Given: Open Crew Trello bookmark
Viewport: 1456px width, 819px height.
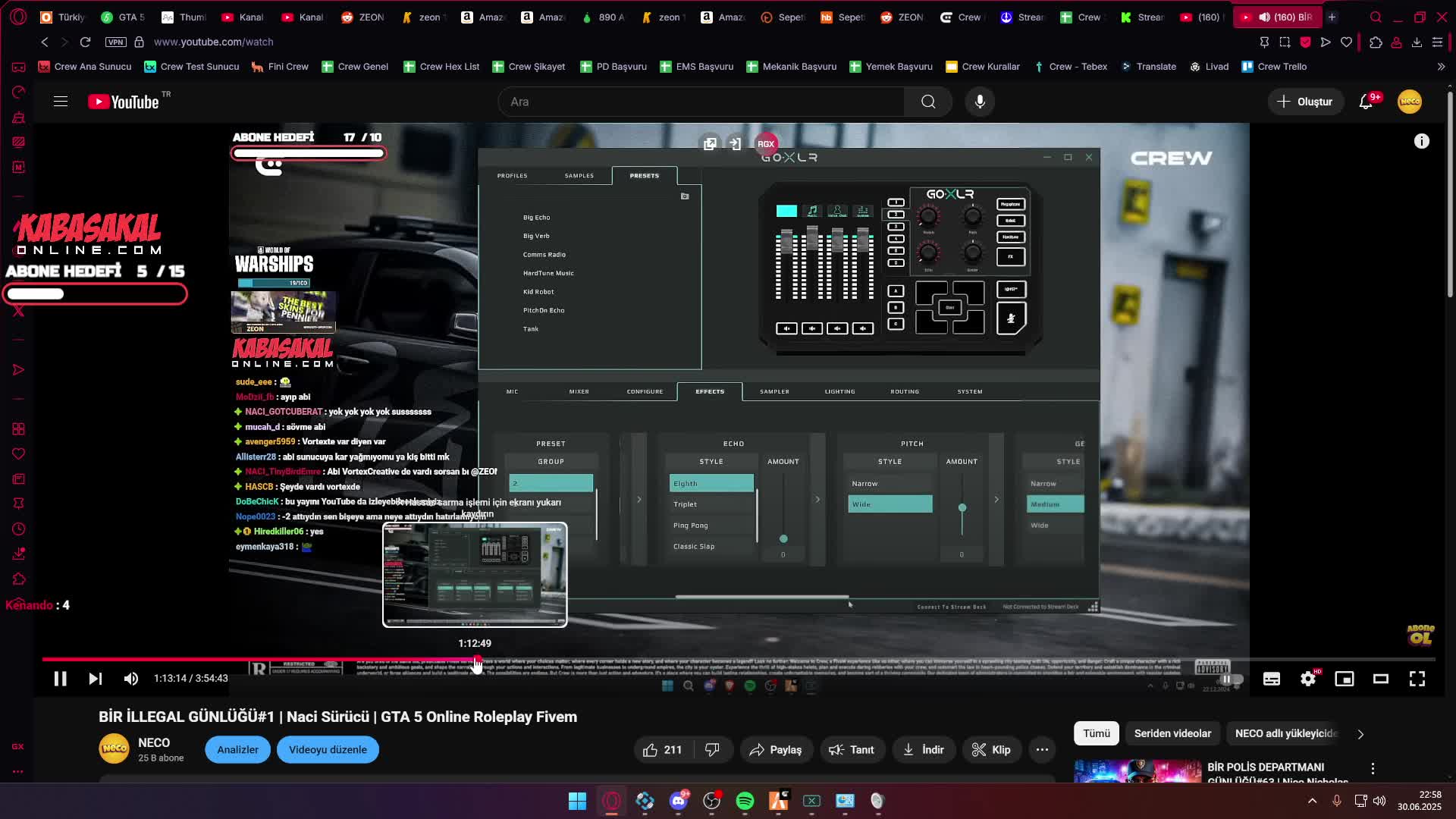Looking at the screenshot, I should [x=1274, y=67].
